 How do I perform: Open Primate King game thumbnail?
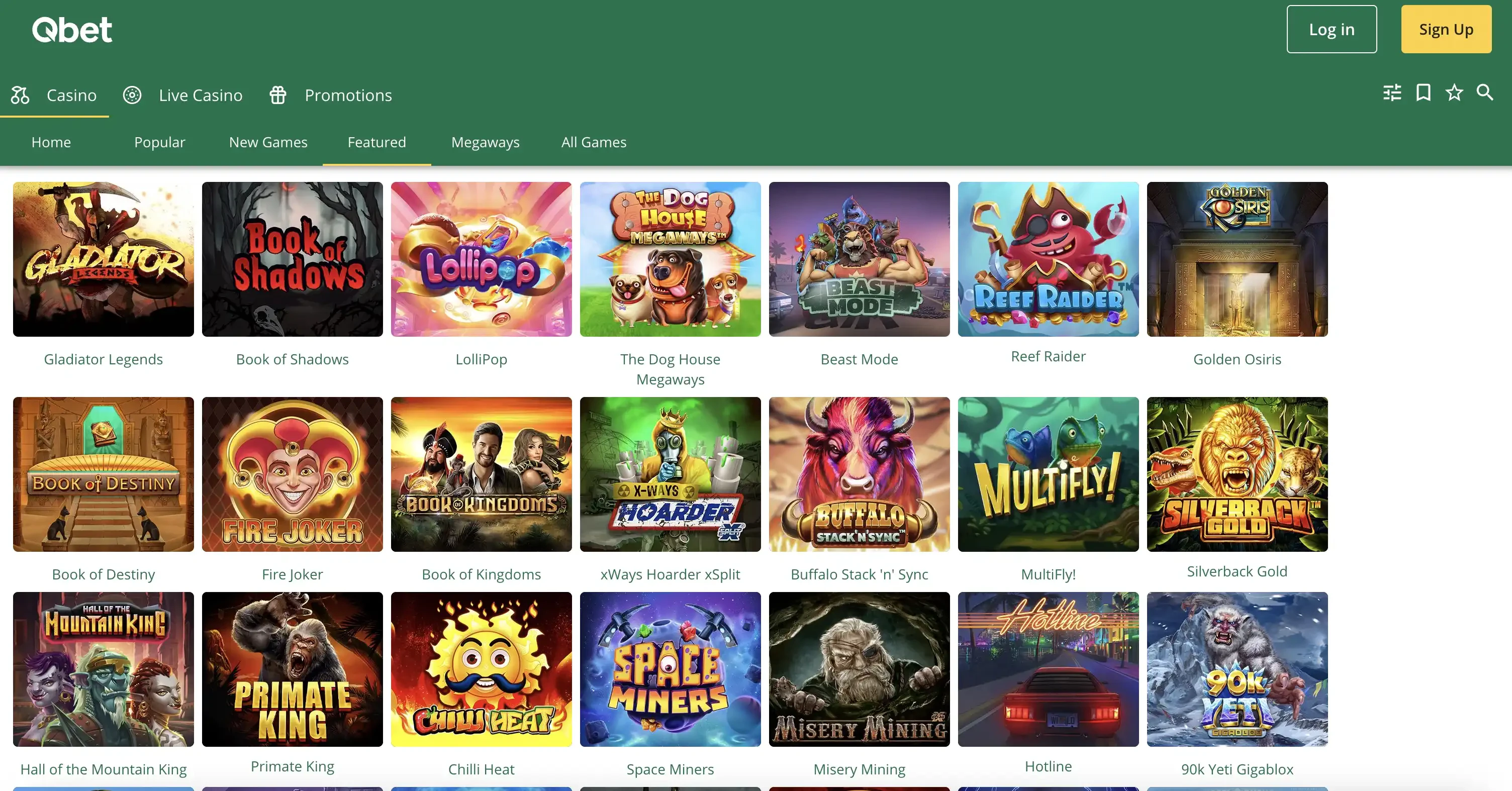tap(293, 669)
